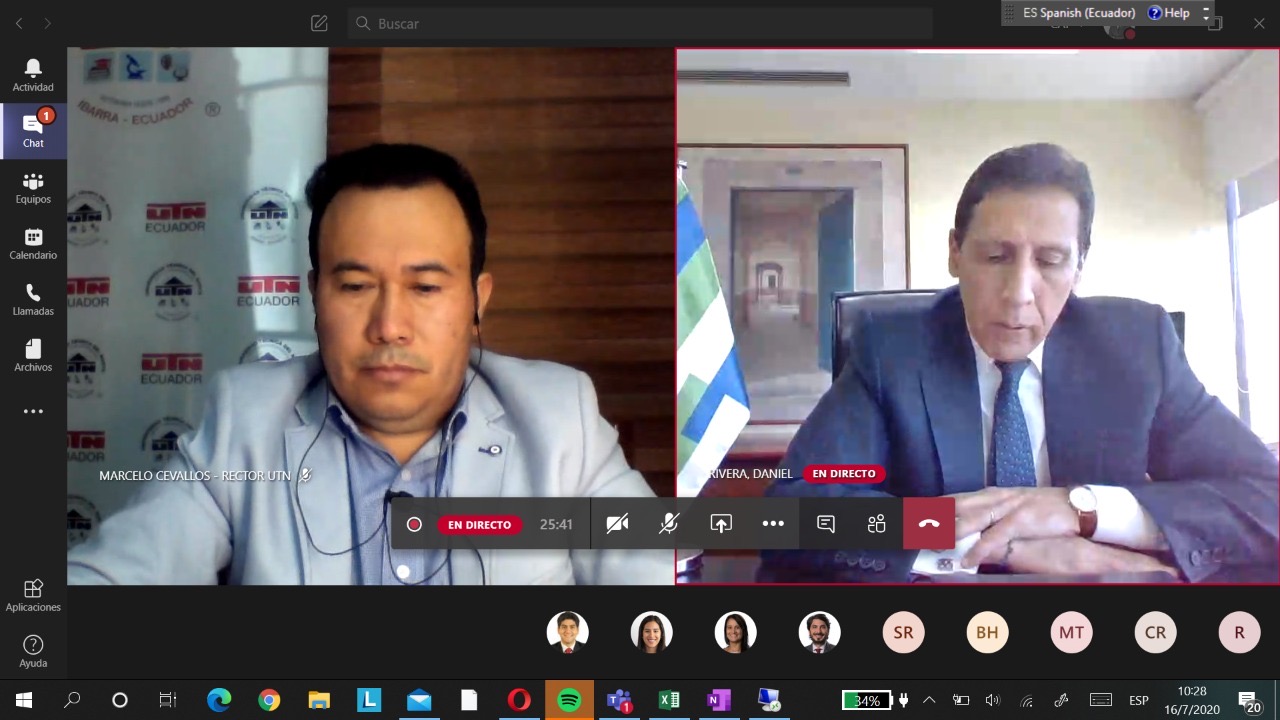Show hidden icons in system tray
The image size is (1280, 720).
(x=929, y=700)
